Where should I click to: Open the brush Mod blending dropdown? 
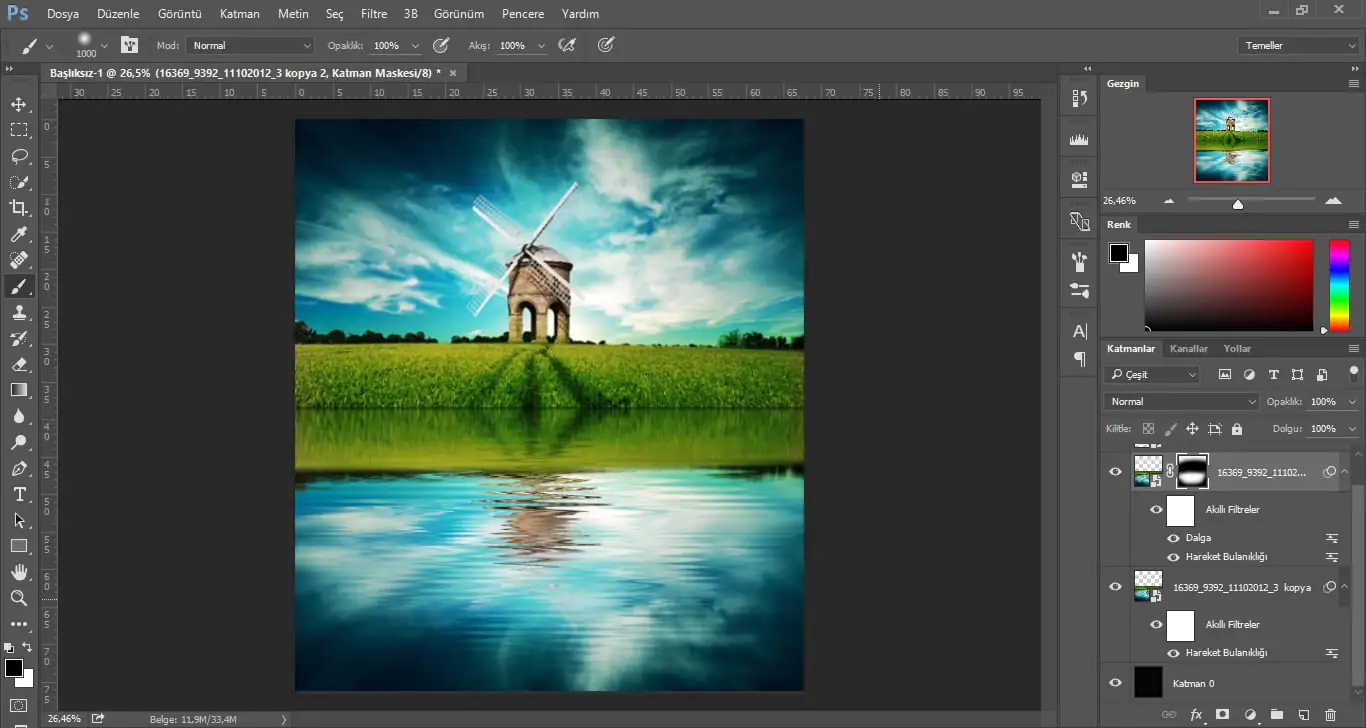251,46
